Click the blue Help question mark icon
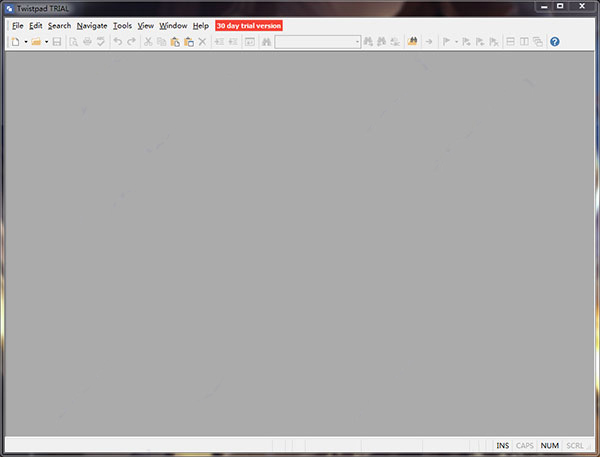The height and width of the screenshot is (457, 600). coord(555,42)
